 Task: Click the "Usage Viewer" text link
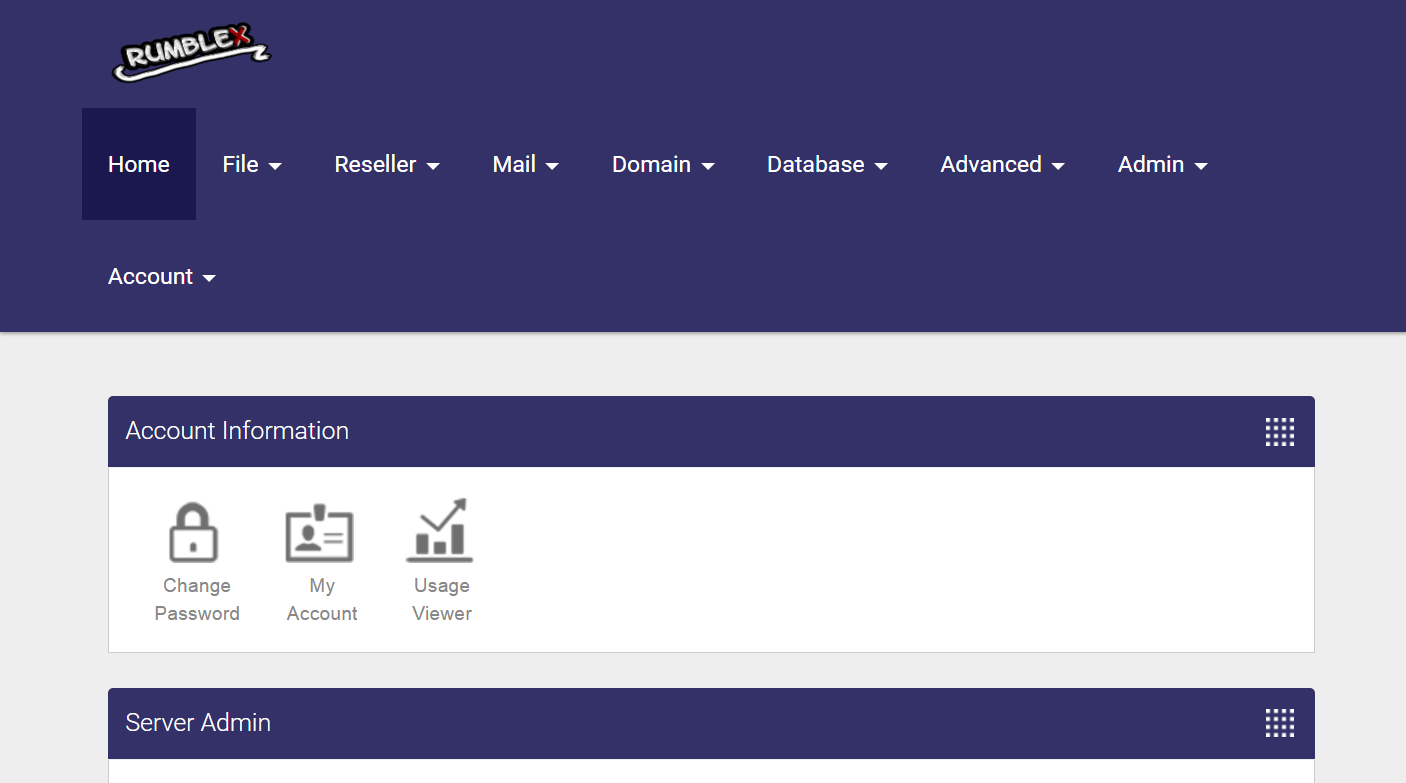pyautogui.click(x=442, y=600)
